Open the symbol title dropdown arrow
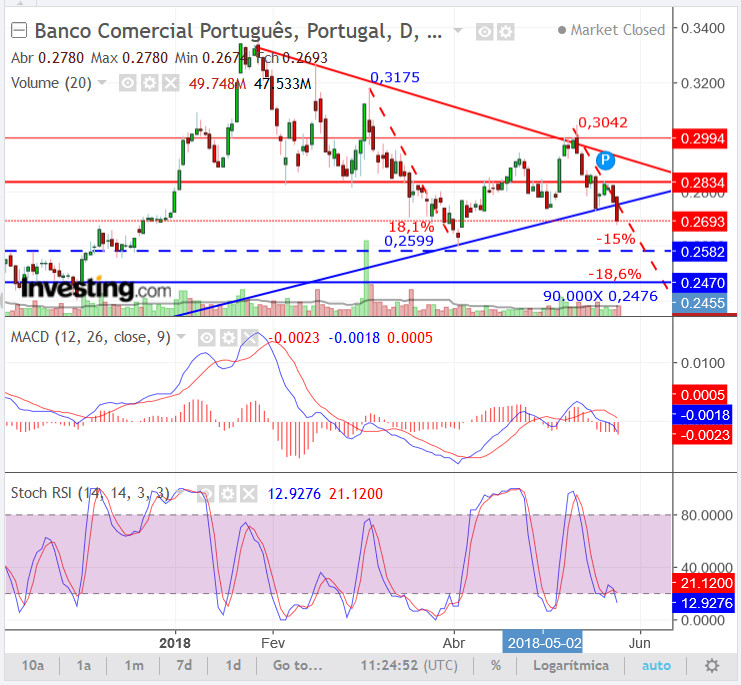 coord(457,31)
